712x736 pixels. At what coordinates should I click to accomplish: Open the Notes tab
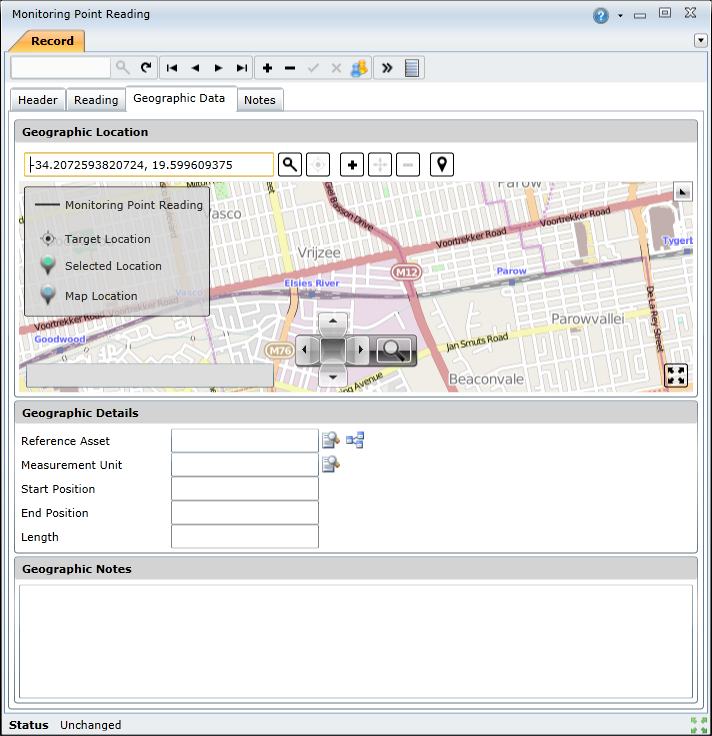coord(260,100)
